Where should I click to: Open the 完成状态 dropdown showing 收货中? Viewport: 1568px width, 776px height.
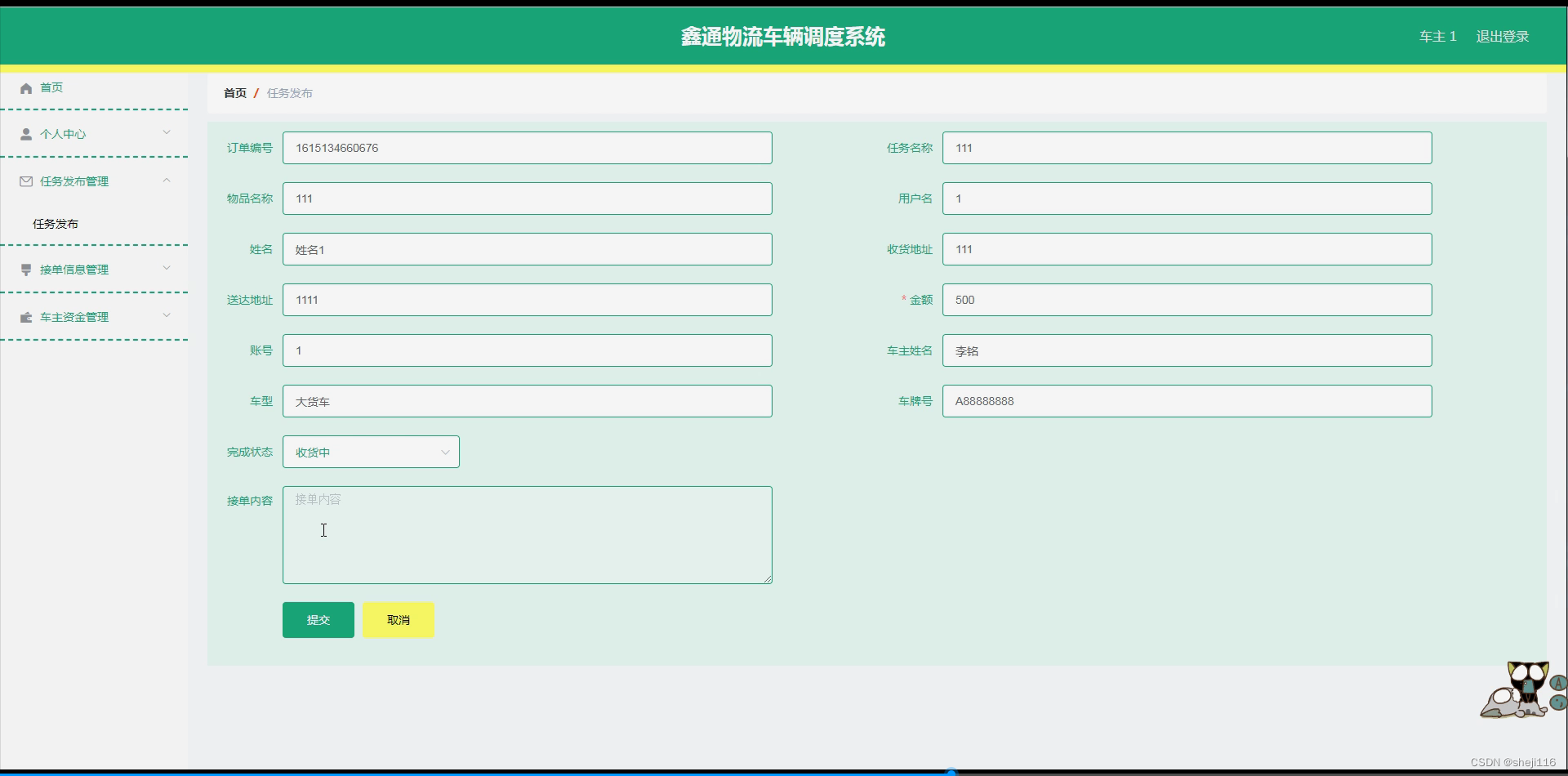coord(370,451)
